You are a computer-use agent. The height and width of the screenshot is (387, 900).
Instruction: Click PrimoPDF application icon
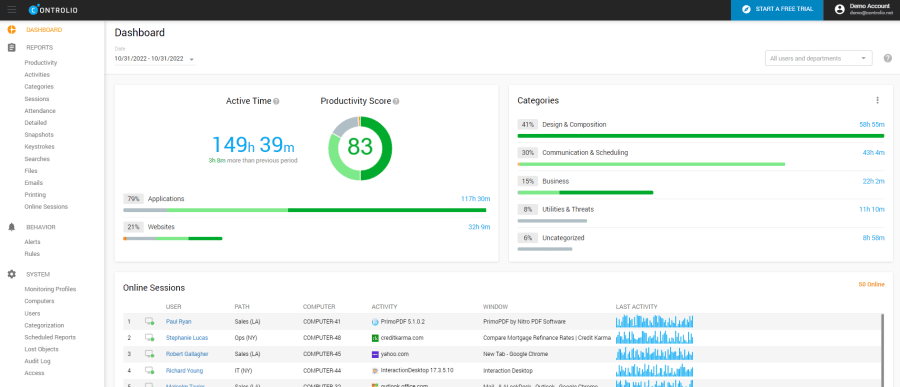click(375, 322)
